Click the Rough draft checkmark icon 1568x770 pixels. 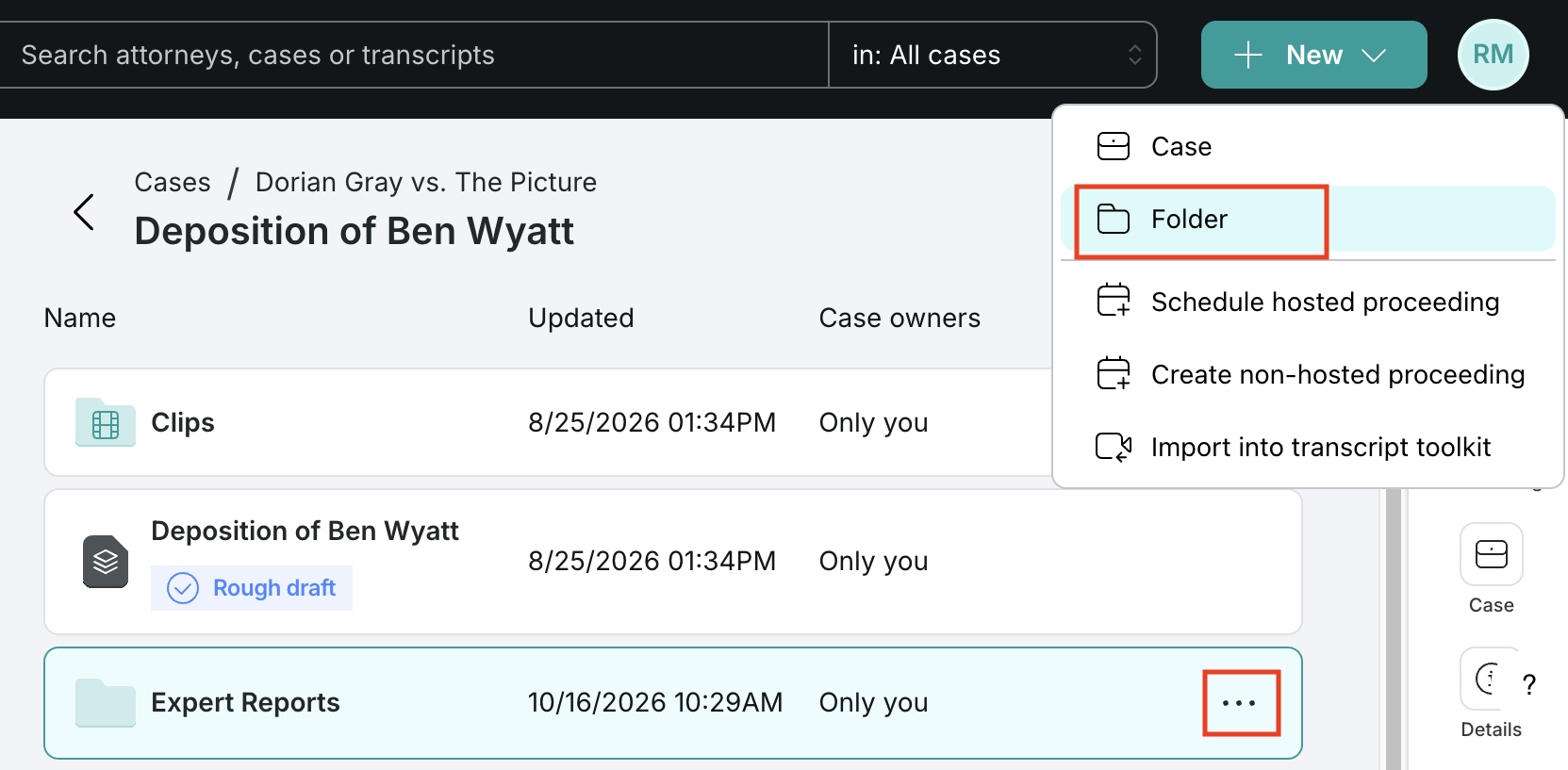(x=183, y=588)
